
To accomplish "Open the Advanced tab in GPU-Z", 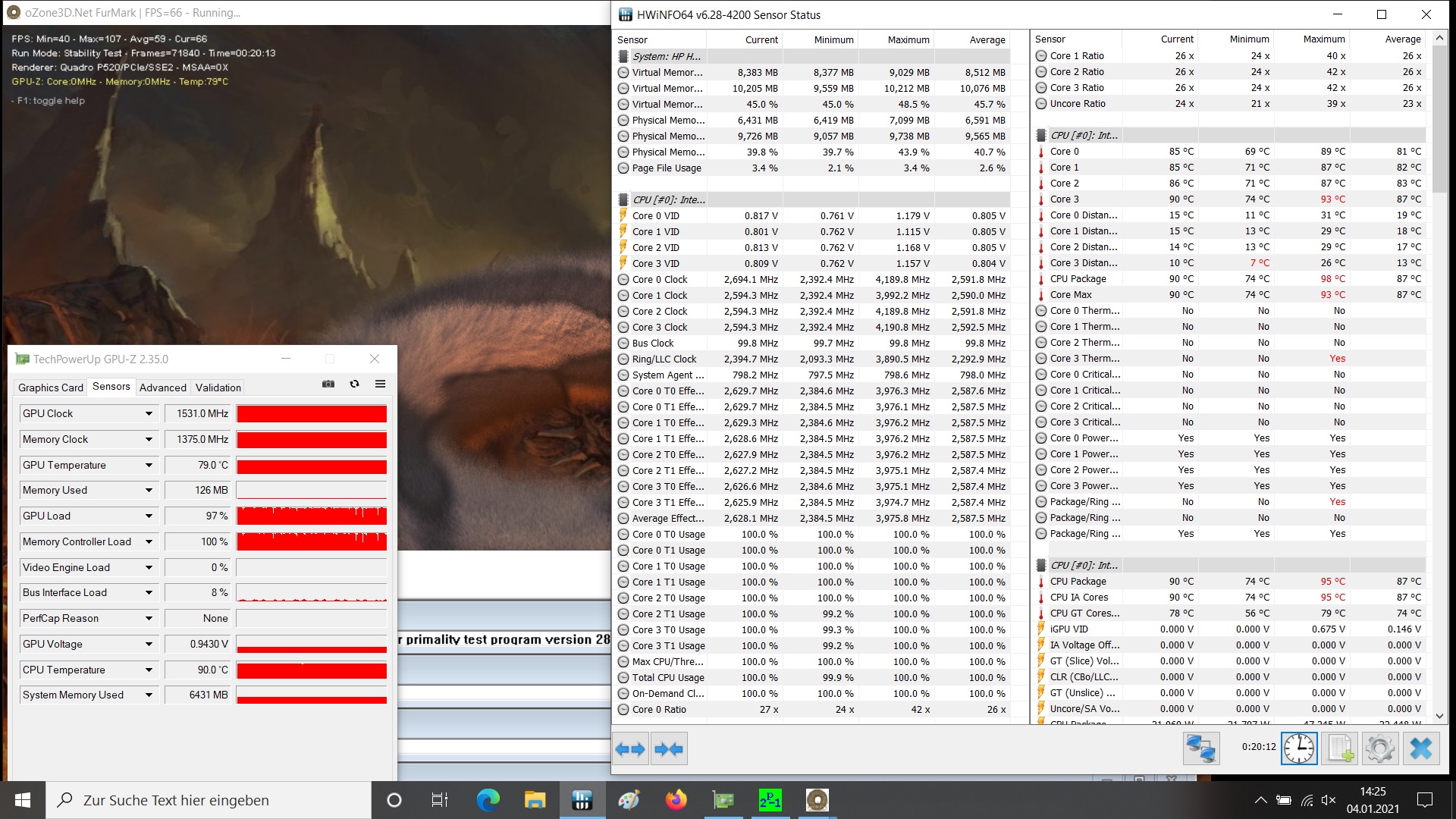I will (162, 388).
